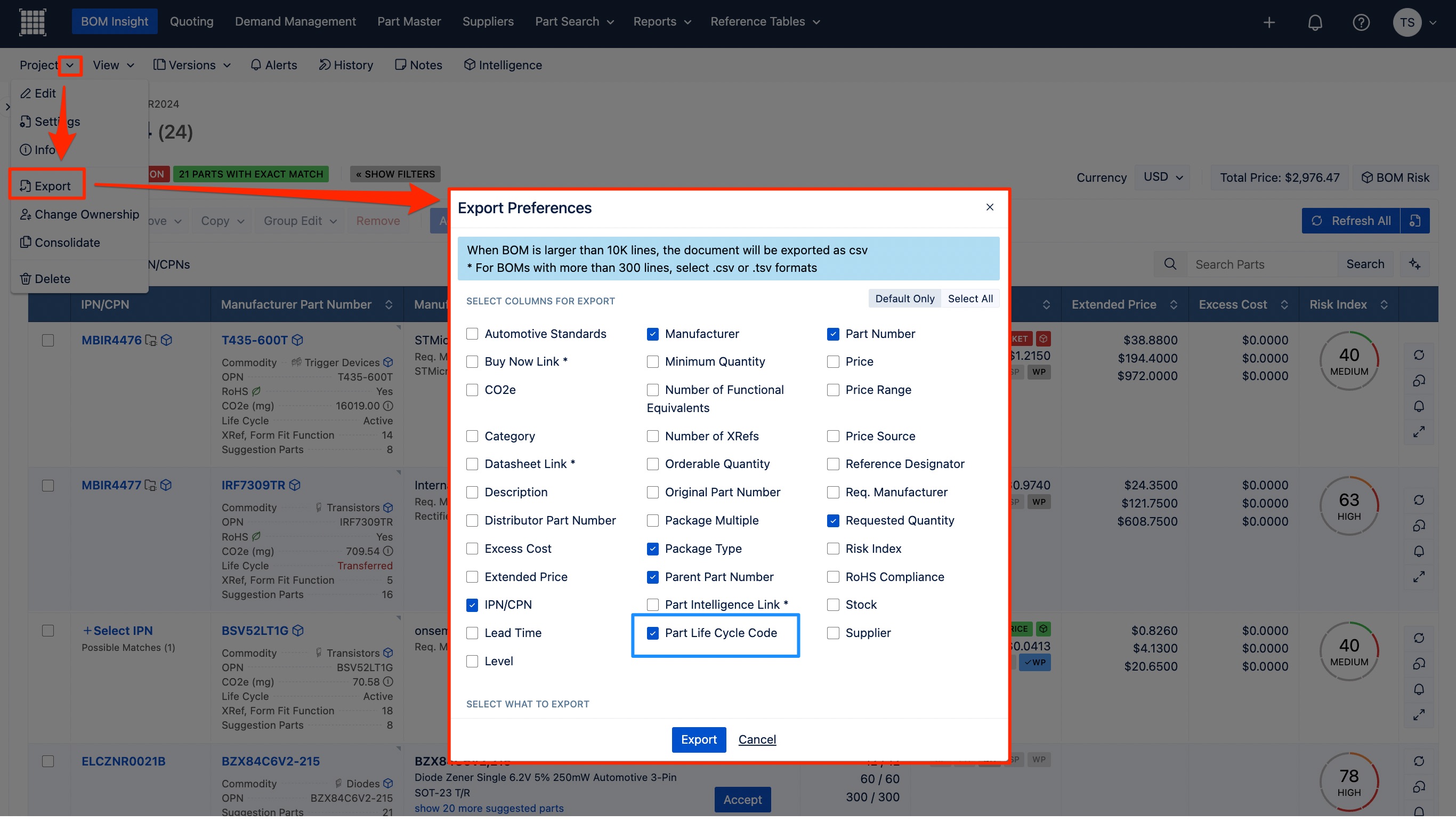Click the intelligence cube icon next to IRF7309TR
Viewport: 1456px width, 838px height.
(295, 485)
